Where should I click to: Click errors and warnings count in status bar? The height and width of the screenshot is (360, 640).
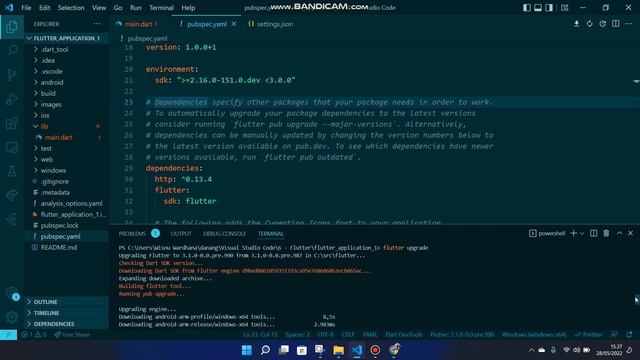point(34,335)
